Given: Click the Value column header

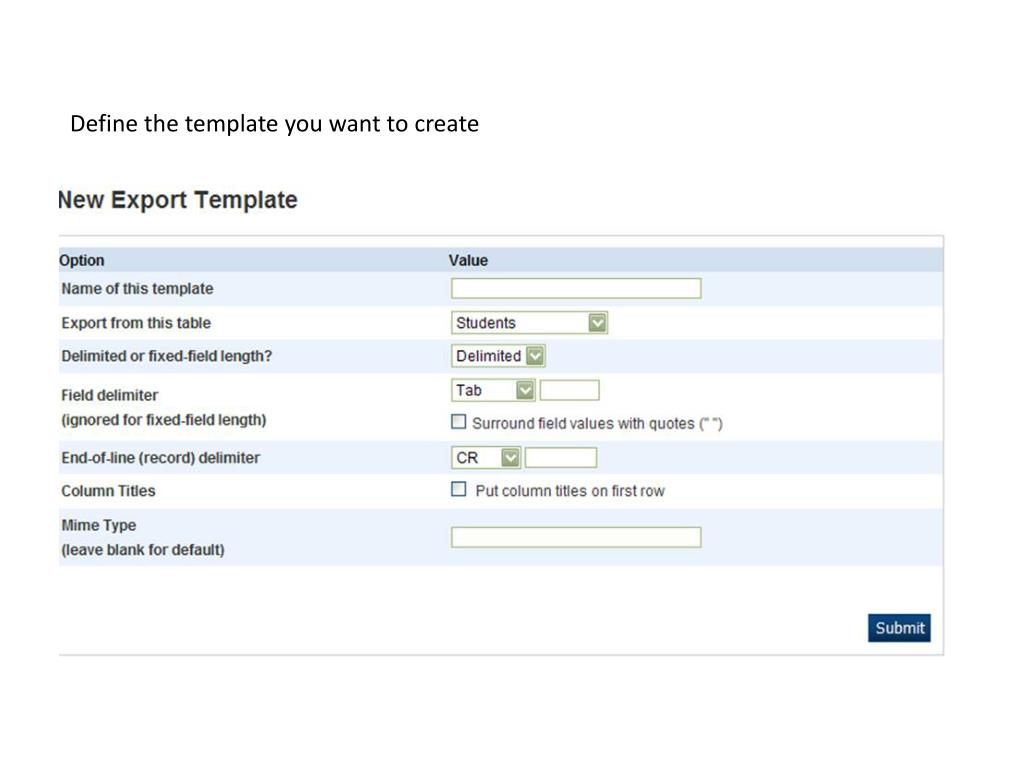Looking at the screenshot, I should click(x=468, y=260).
